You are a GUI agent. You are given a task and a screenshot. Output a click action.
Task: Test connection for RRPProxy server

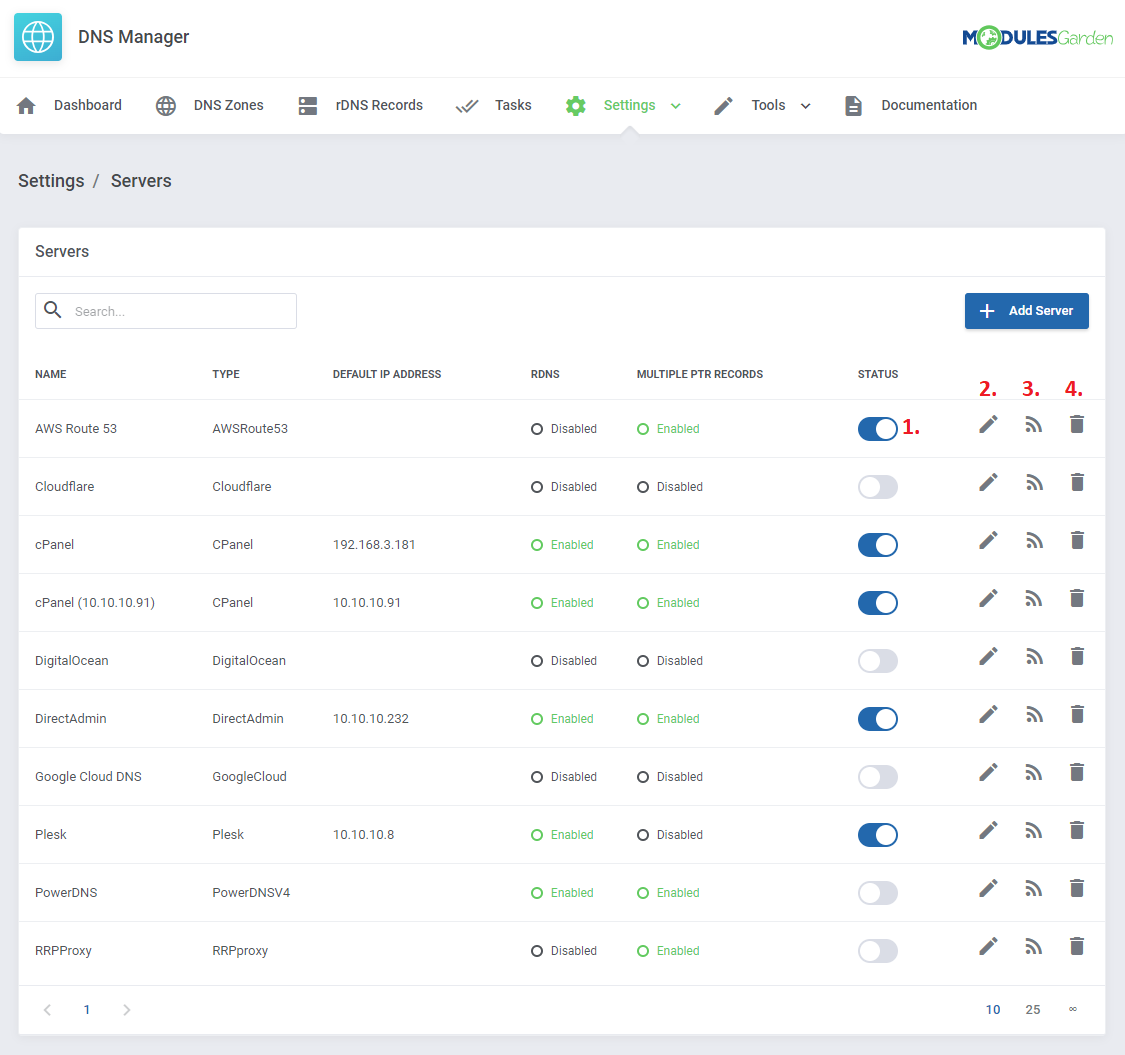point(1033,947)
